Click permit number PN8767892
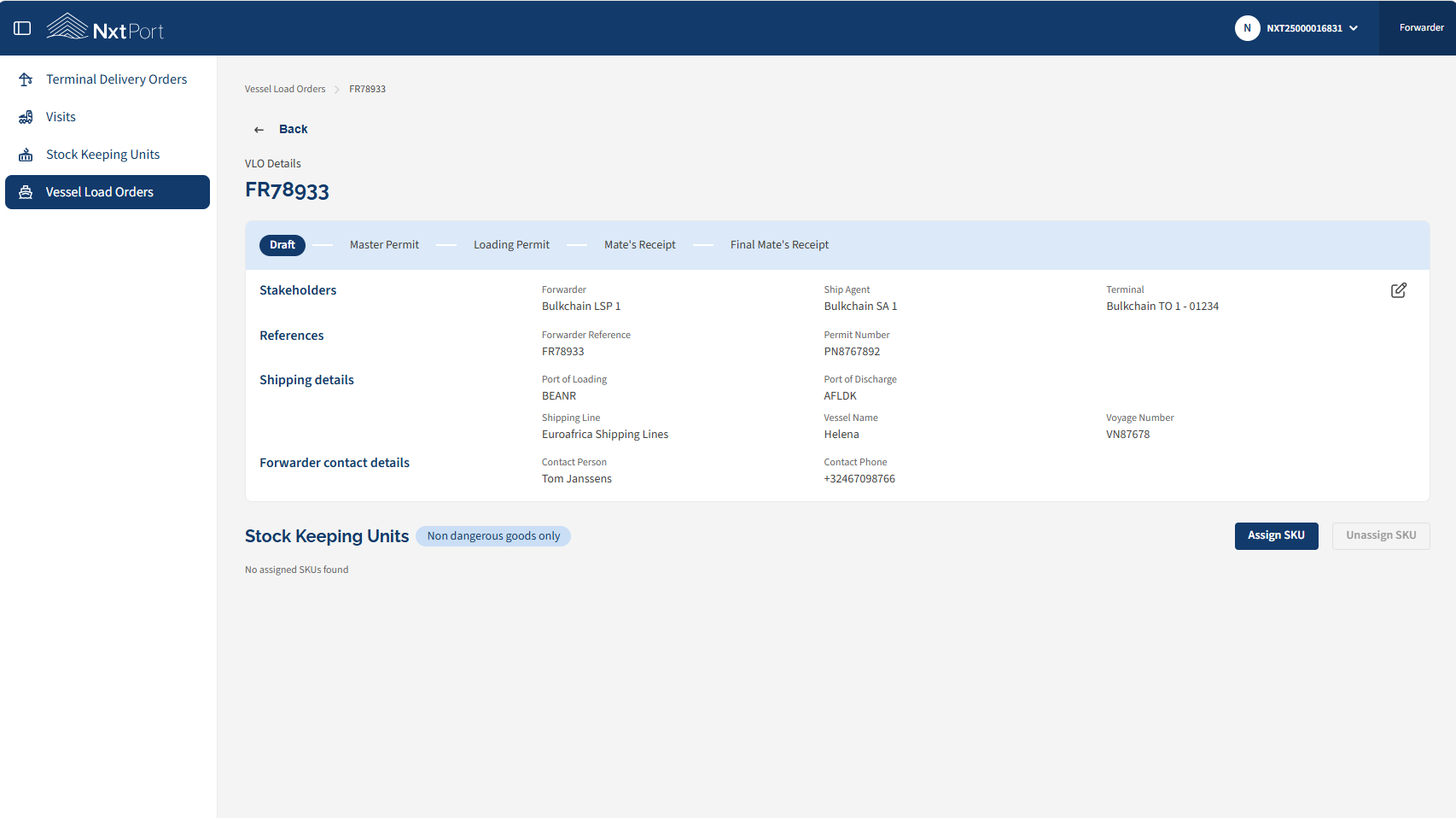Screen dimensions: 1456x818 coord(852,352)
